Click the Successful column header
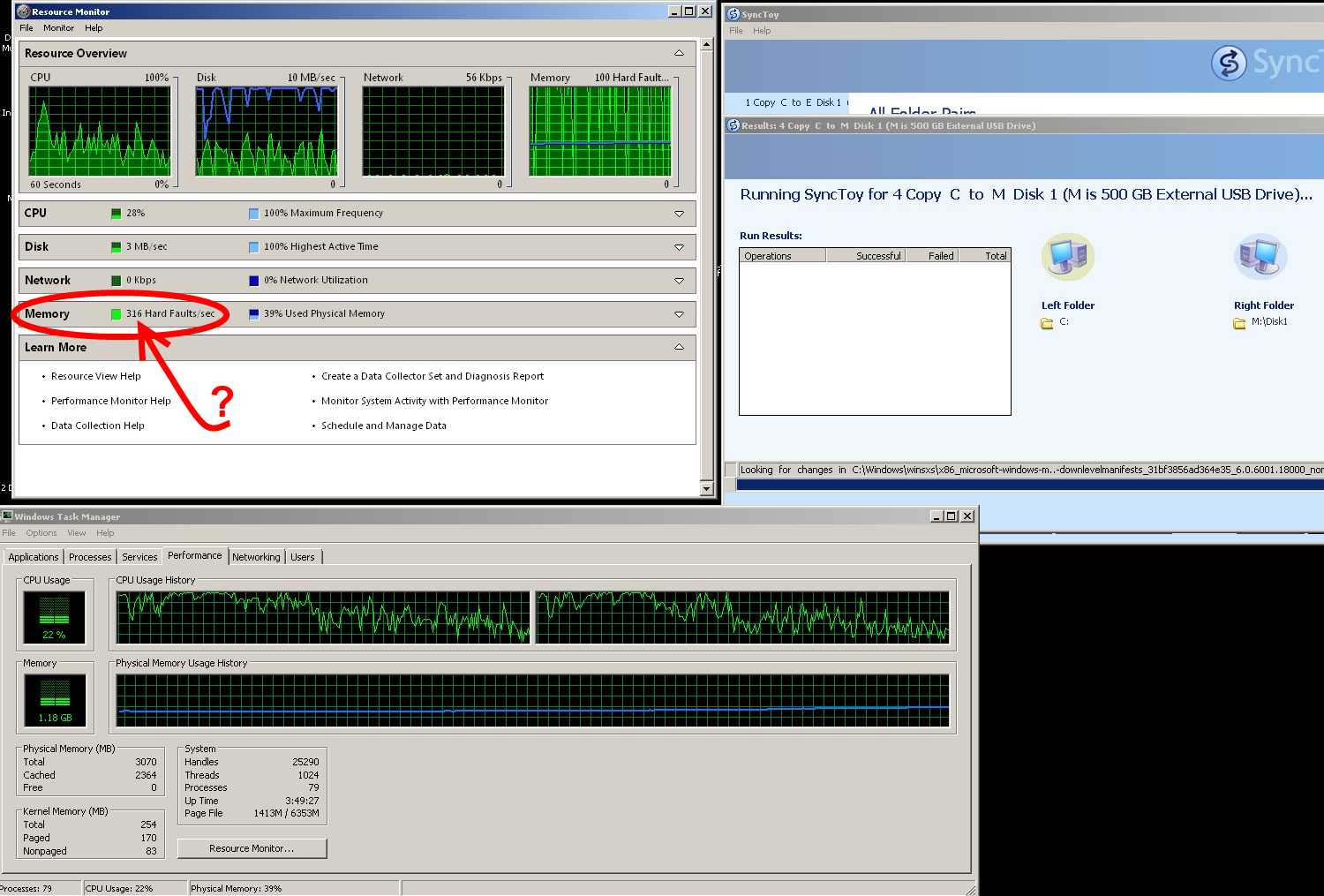Screen dimensions: 1324x896 click(865, 256)
